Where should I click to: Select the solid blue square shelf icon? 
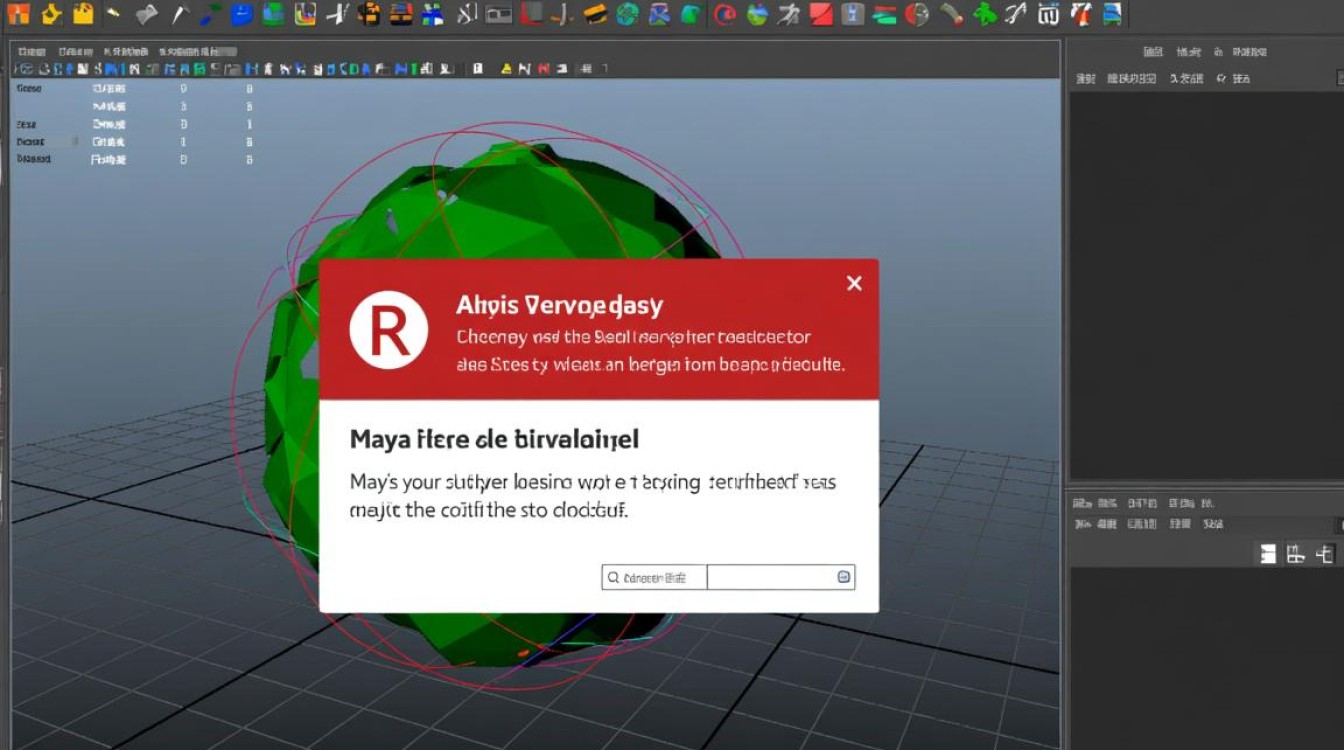[x=241, y=14]
